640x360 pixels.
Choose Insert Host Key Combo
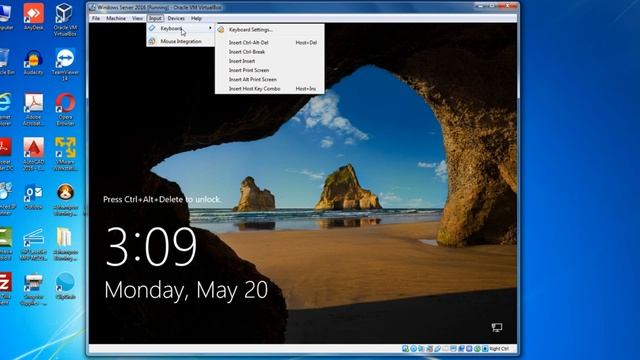(269, 89)
